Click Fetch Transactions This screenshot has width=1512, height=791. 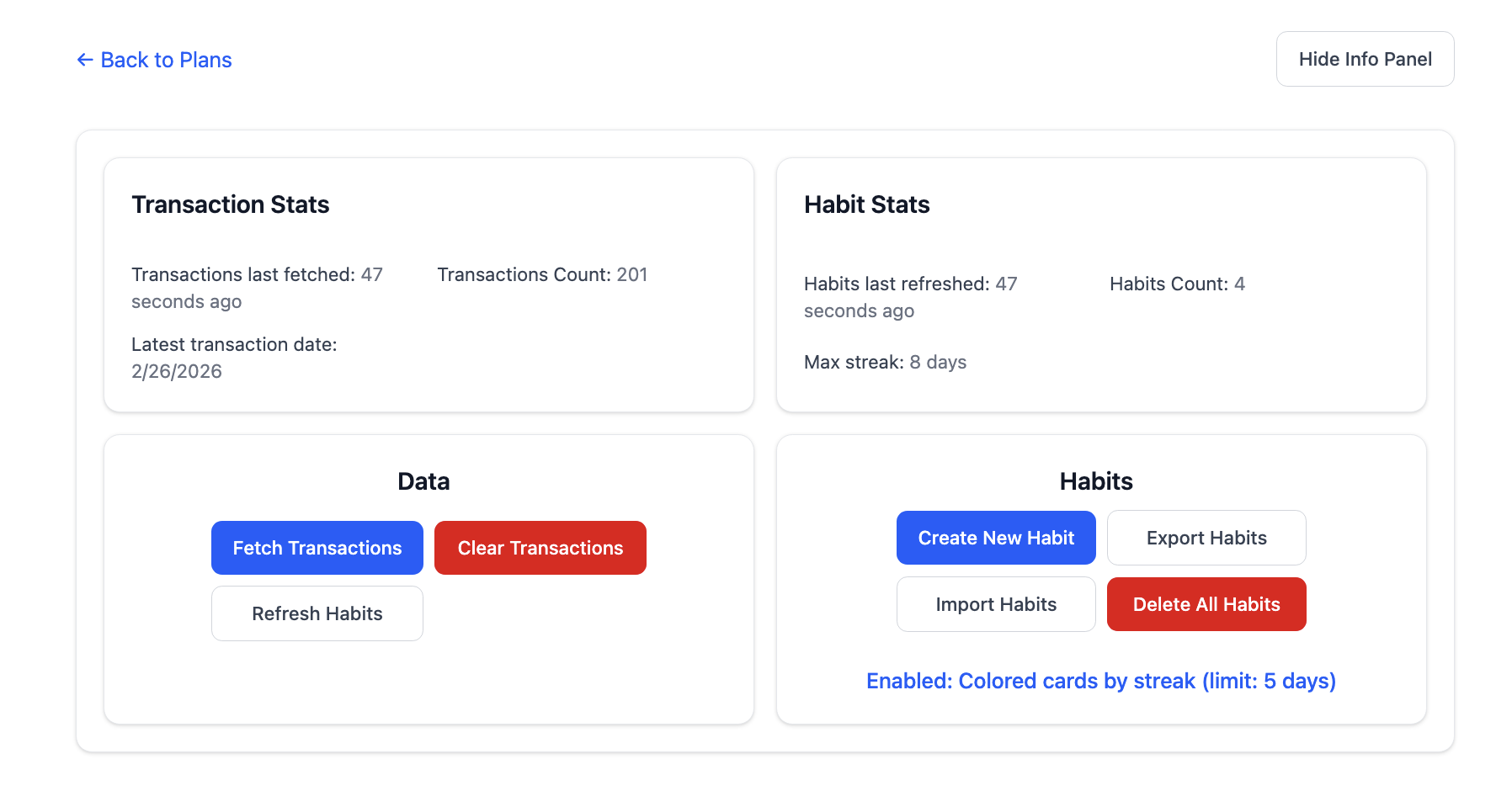[317, 548]
